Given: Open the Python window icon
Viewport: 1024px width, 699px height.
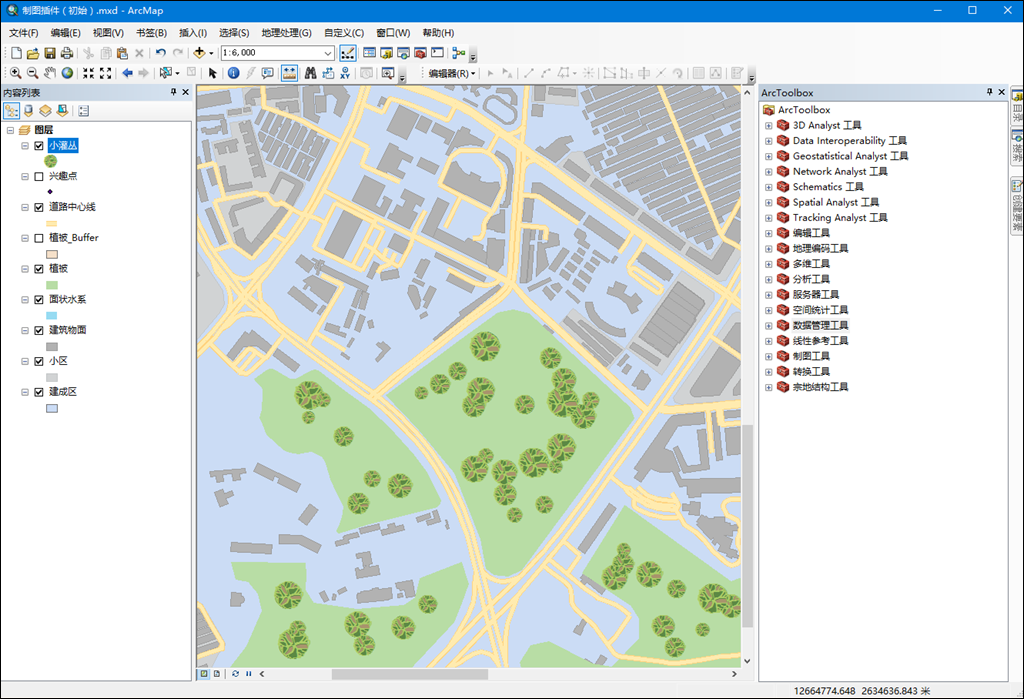Looking at the screenshot, I should pyautogui.click(x=438, y=53).
